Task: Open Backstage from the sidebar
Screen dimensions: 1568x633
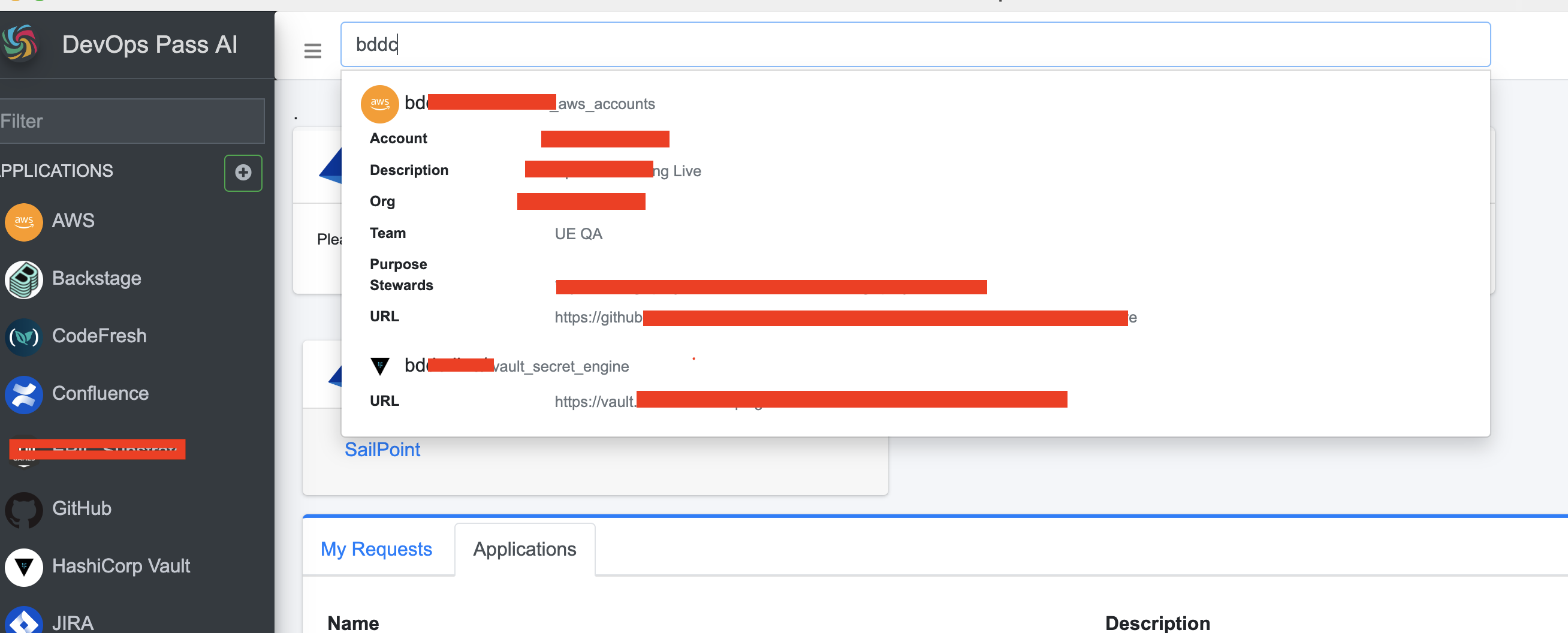Action: tap(96, 278)
